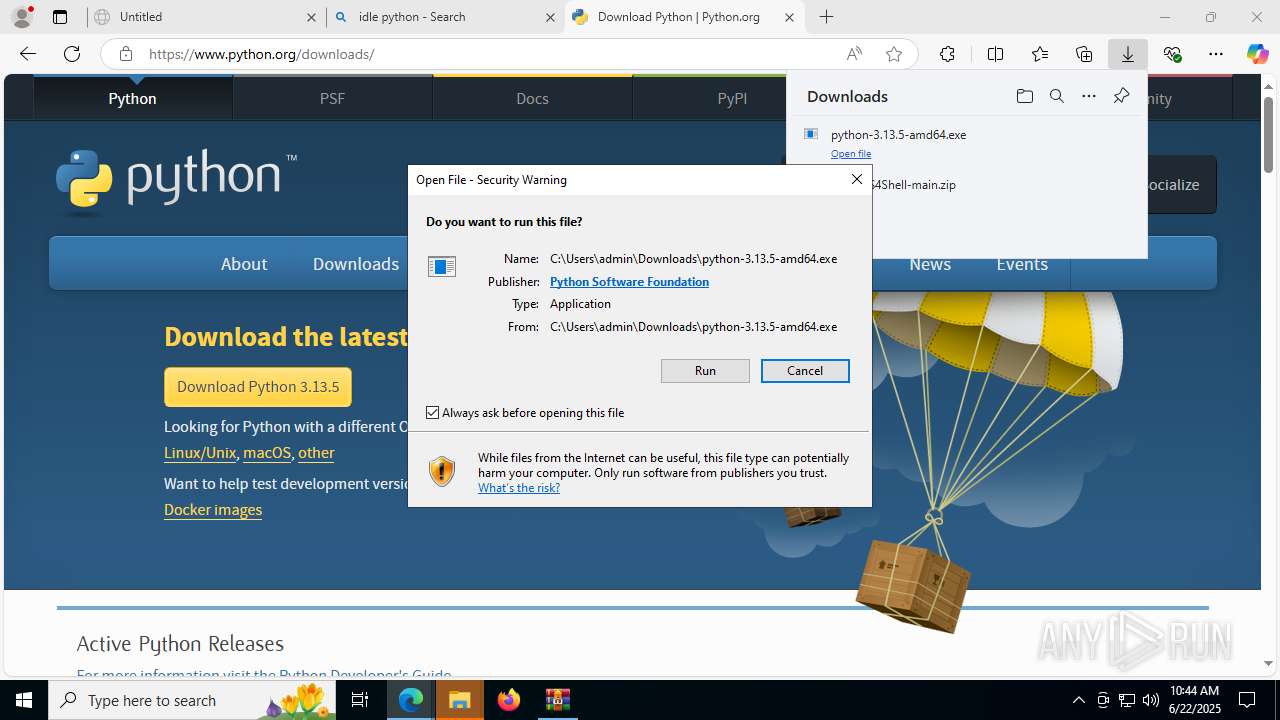Click the taskbar search box
The image size is (1280, 720).
pos(193,700)
